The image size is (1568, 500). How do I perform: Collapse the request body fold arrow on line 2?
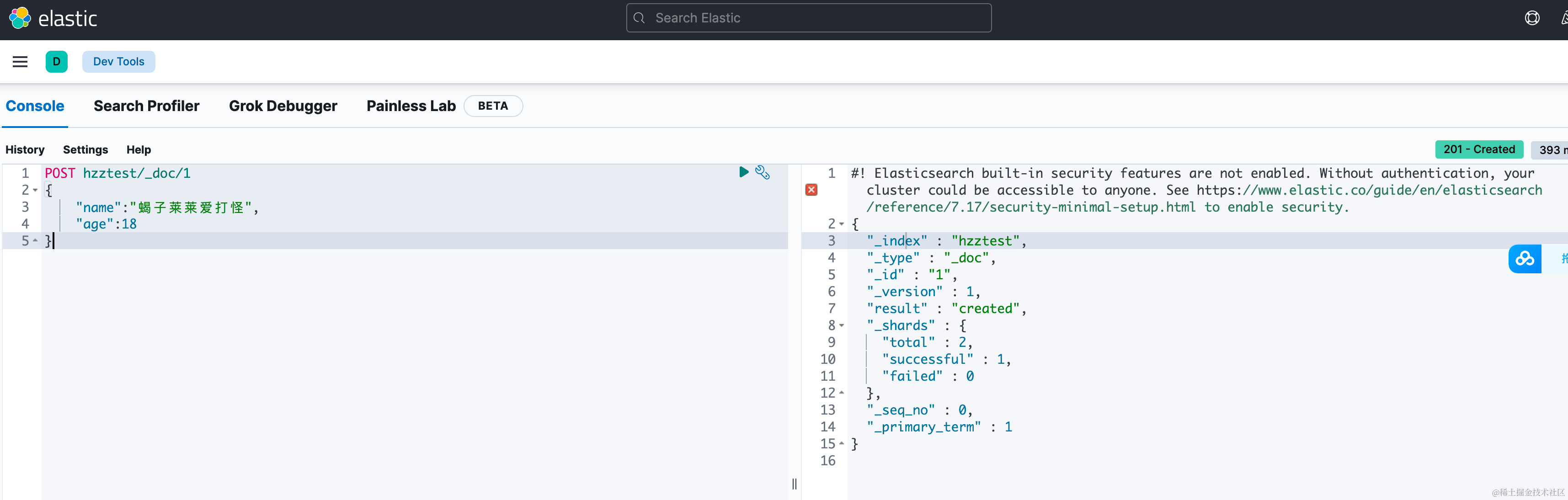coord(35,191)
